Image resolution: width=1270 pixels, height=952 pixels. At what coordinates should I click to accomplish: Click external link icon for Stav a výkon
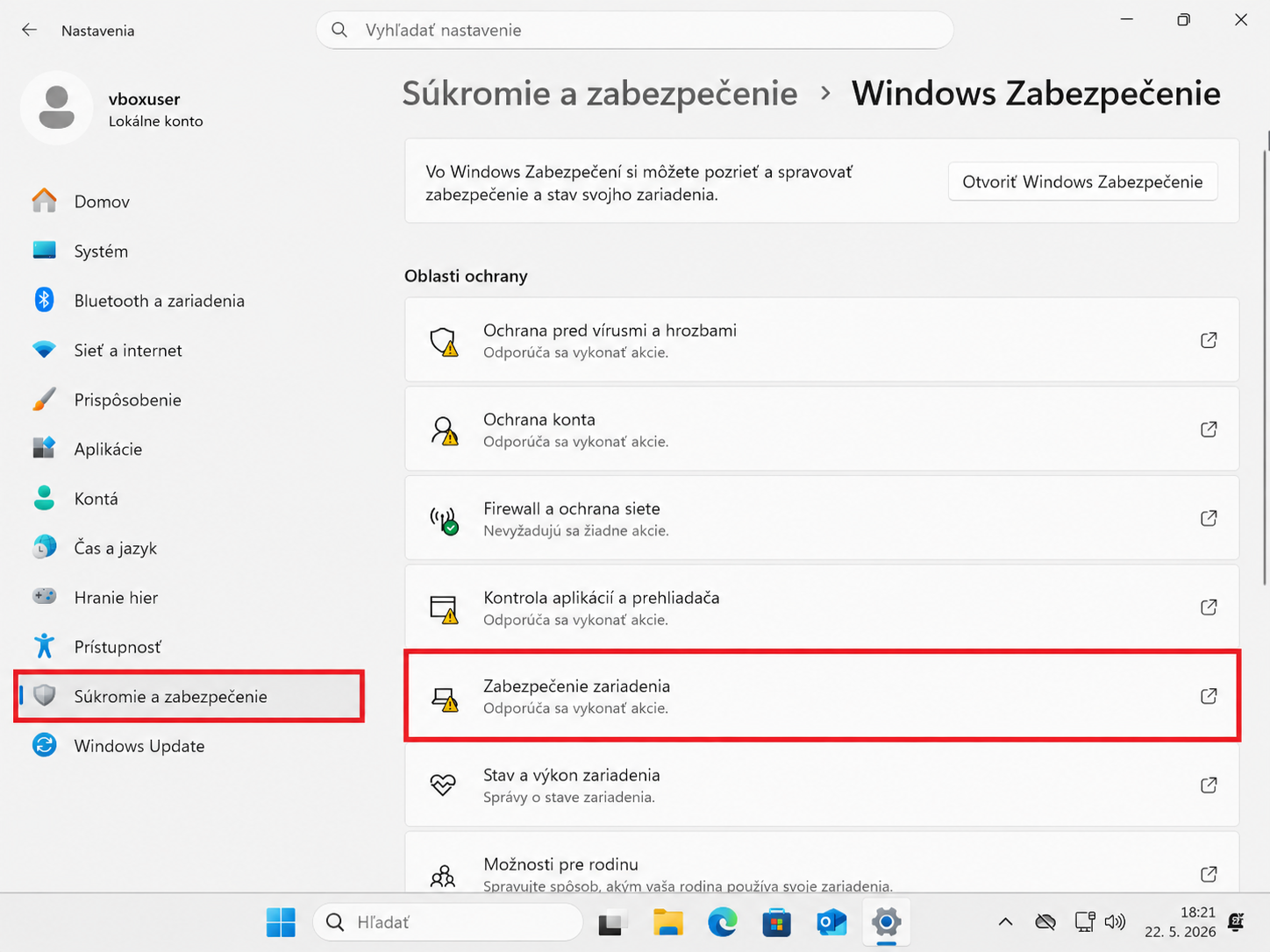point(1209,785)
